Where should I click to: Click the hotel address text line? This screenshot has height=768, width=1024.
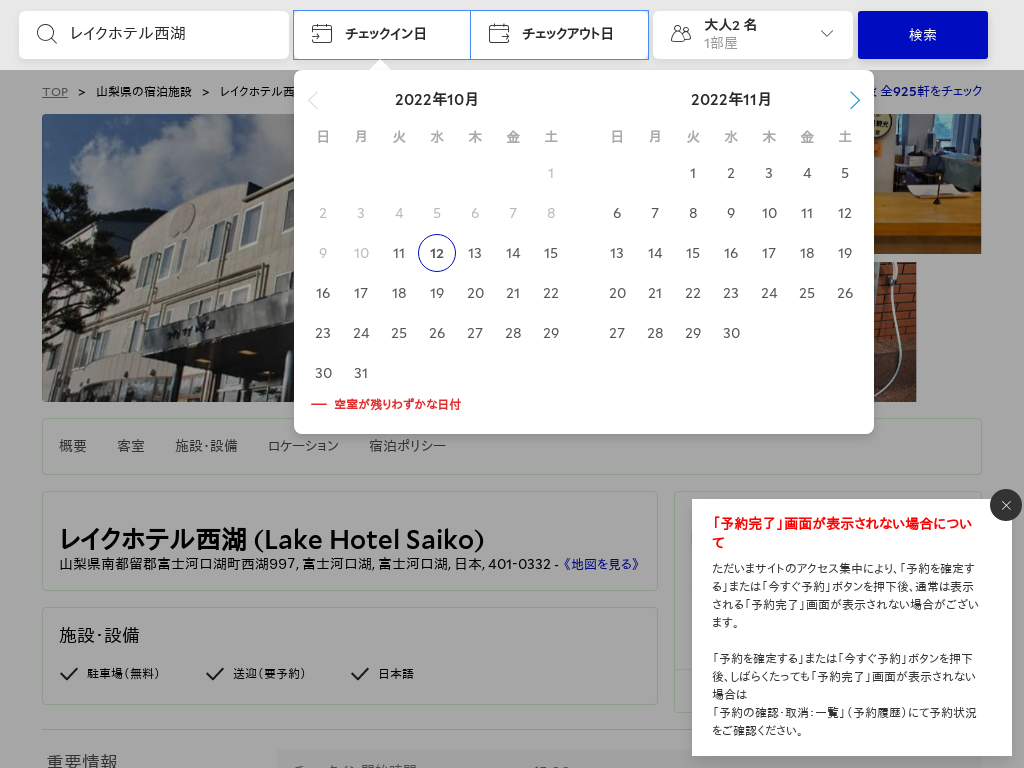click(305, 564)
